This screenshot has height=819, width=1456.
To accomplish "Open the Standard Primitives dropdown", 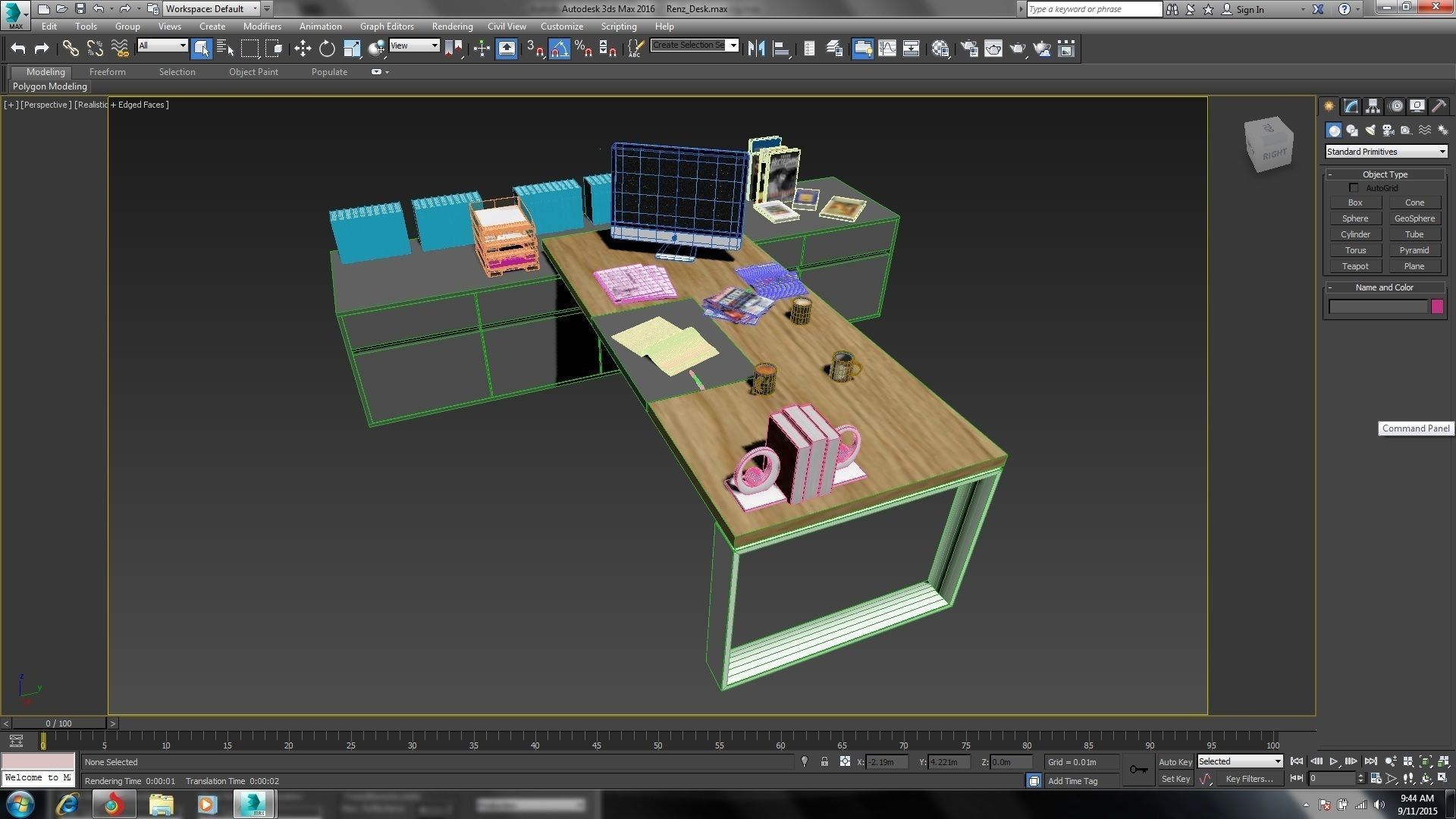I will [1385, 152].
